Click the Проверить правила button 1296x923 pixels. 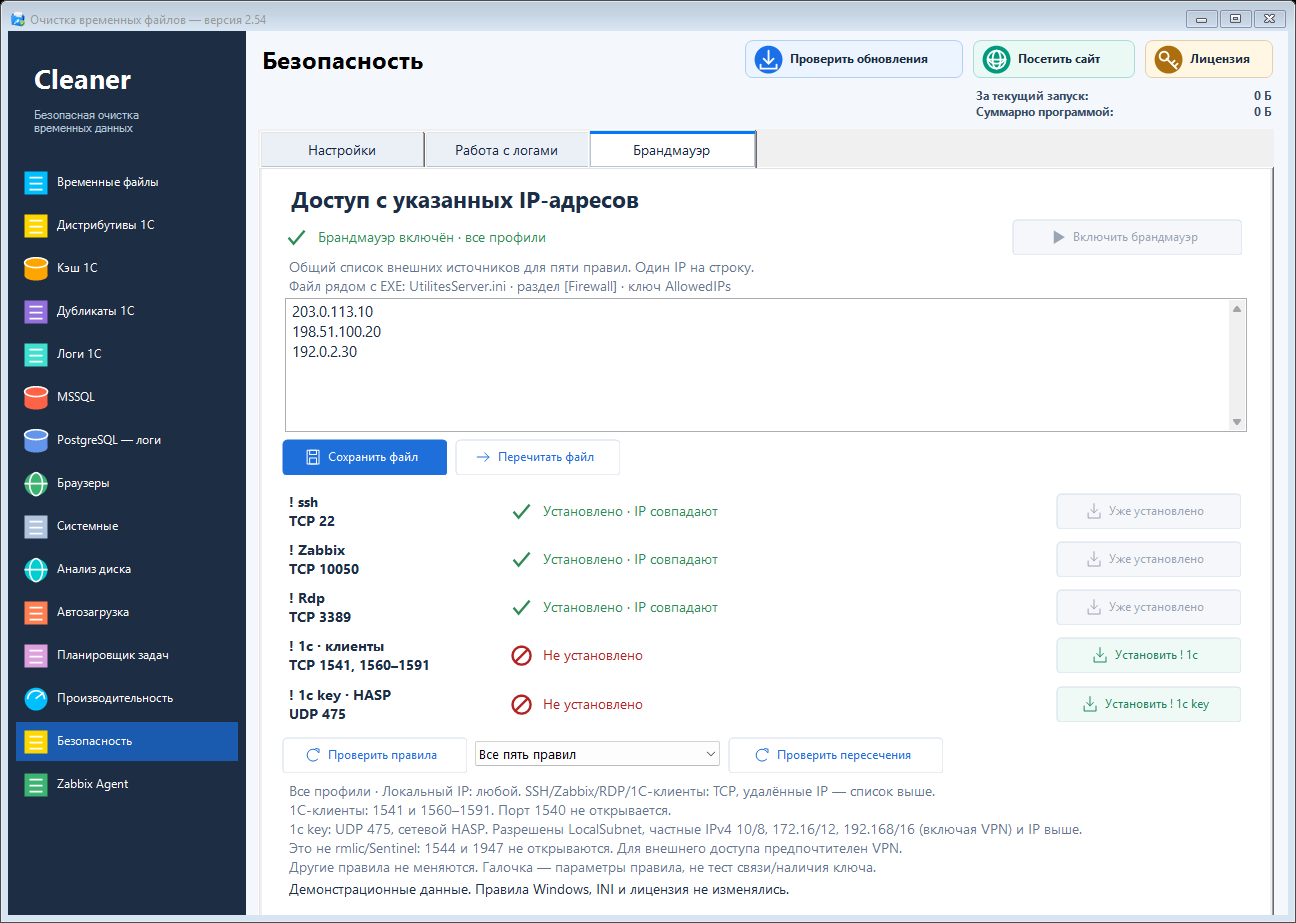(374, 756)
